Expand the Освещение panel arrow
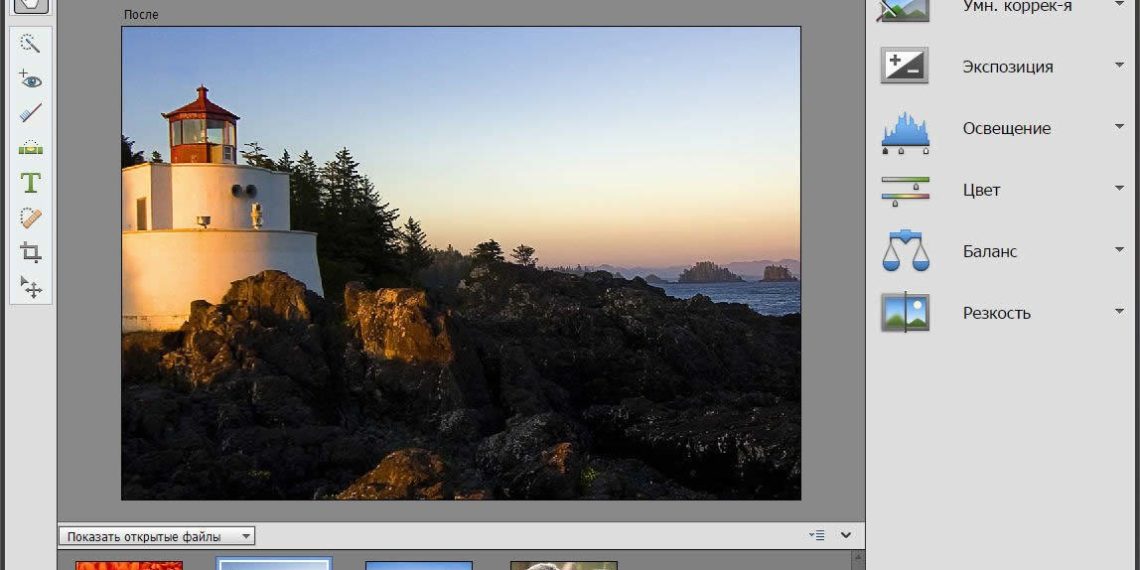Image resolution: width=1140 pixels, height=570 pixels. pos(1119,128)
